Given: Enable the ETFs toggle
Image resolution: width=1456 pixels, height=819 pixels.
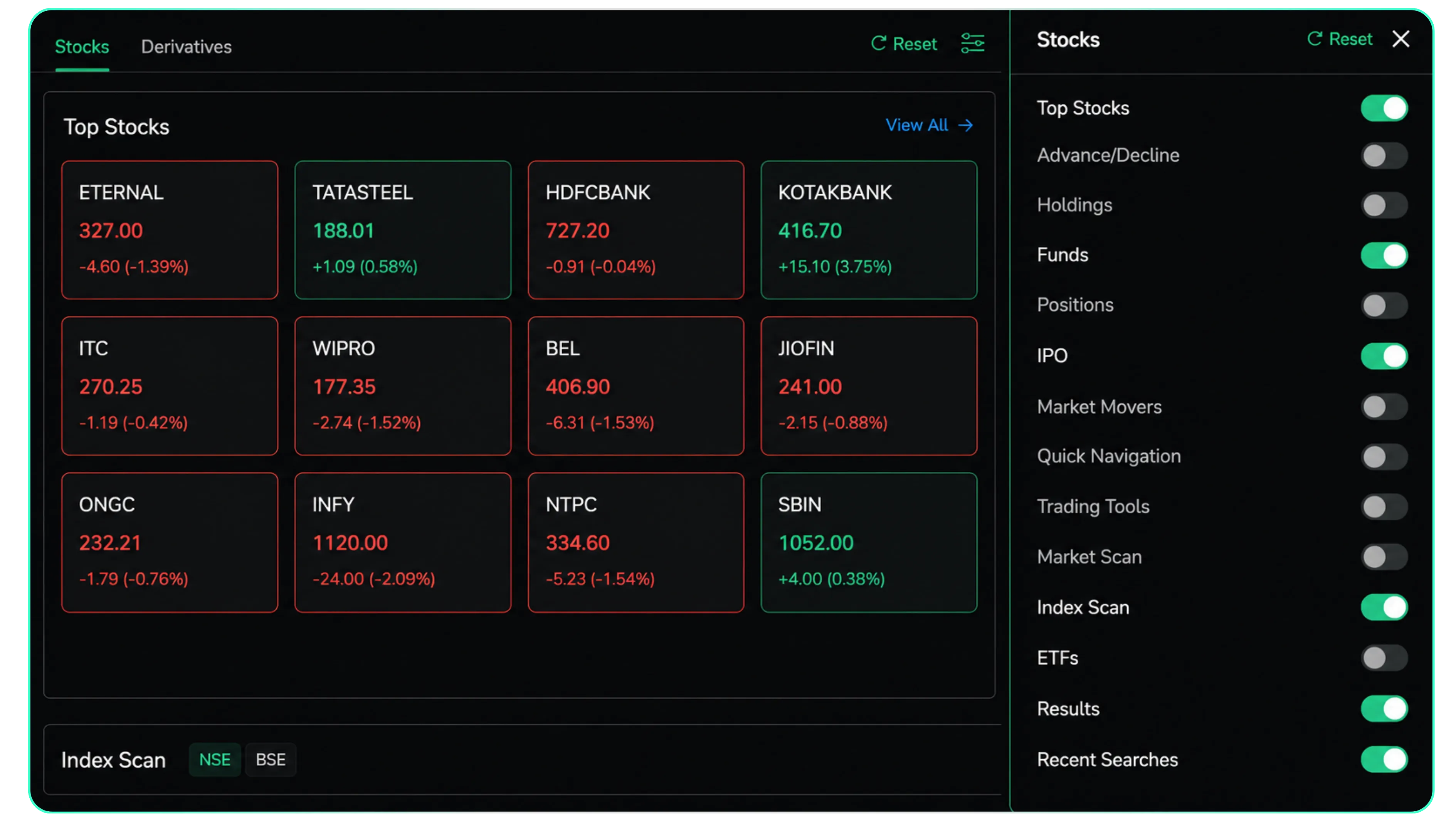Looking at the screenshot, I should click(x=1384, y=658).
